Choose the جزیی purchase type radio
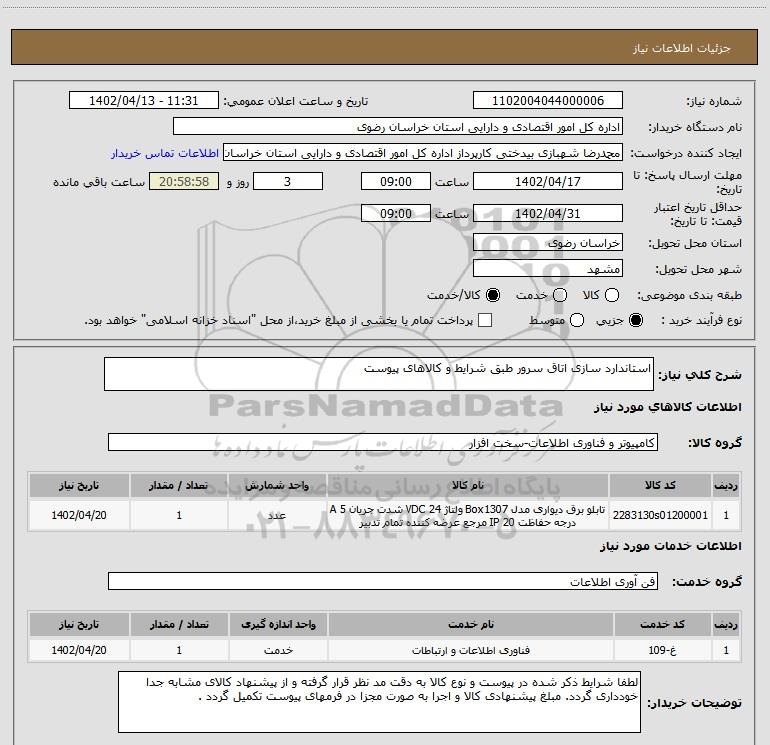This screenshot has width=770, height=745. [x=635, y=320]
